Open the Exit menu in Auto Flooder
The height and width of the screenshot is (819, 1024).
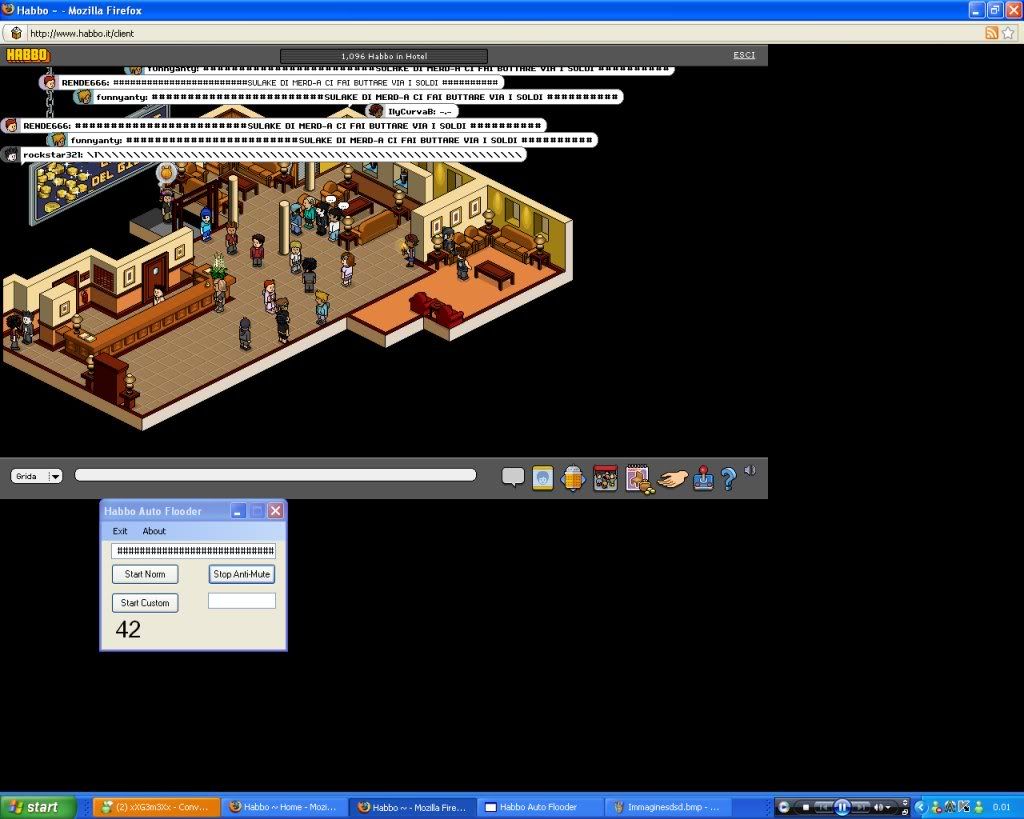(120, 531)
